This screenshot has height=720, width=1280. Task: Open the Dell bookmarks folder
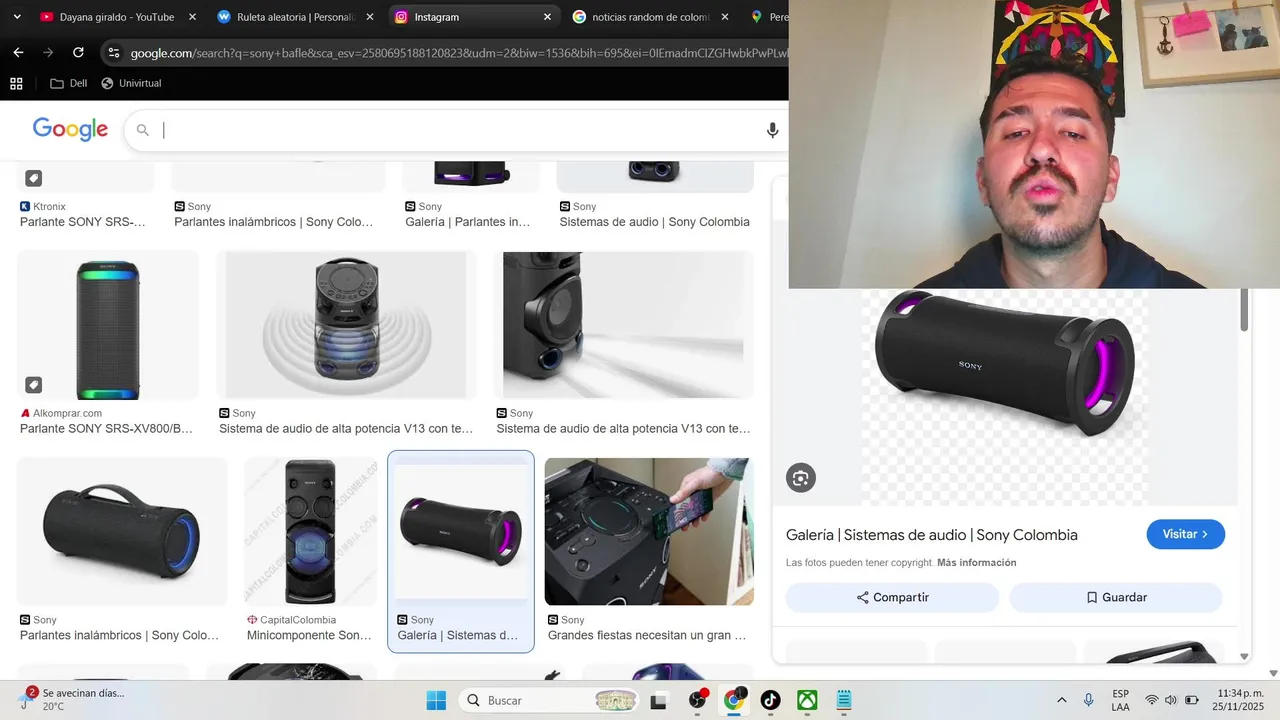pos(68,83)
